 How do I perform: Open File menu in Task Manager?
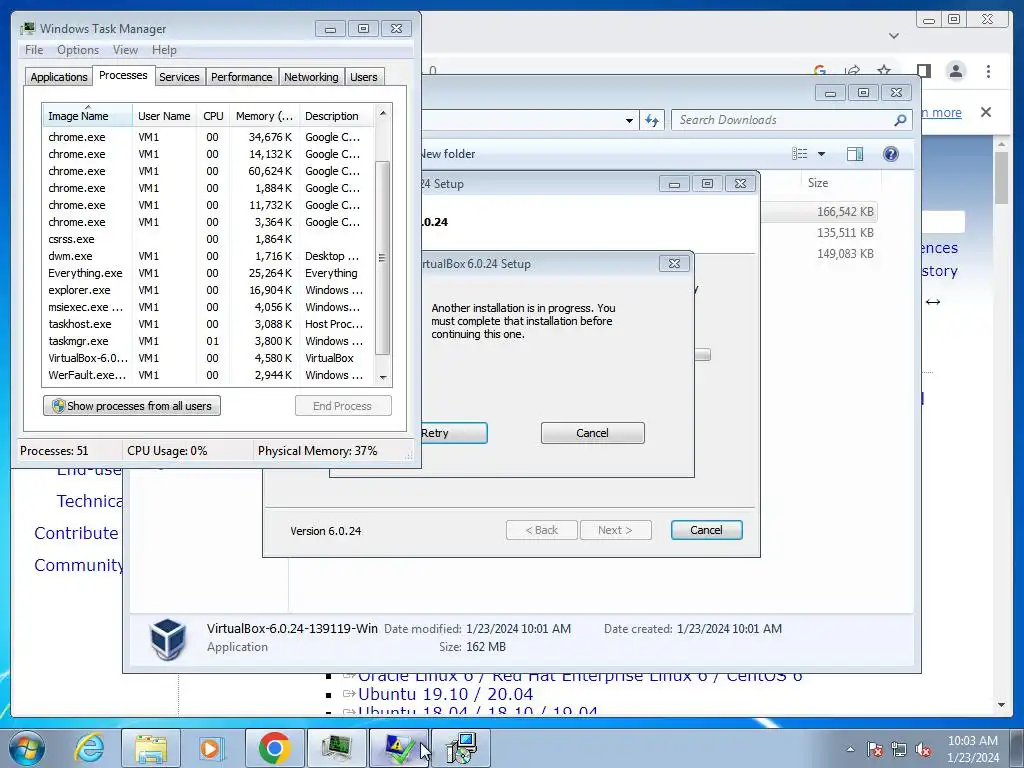point(34,50)
